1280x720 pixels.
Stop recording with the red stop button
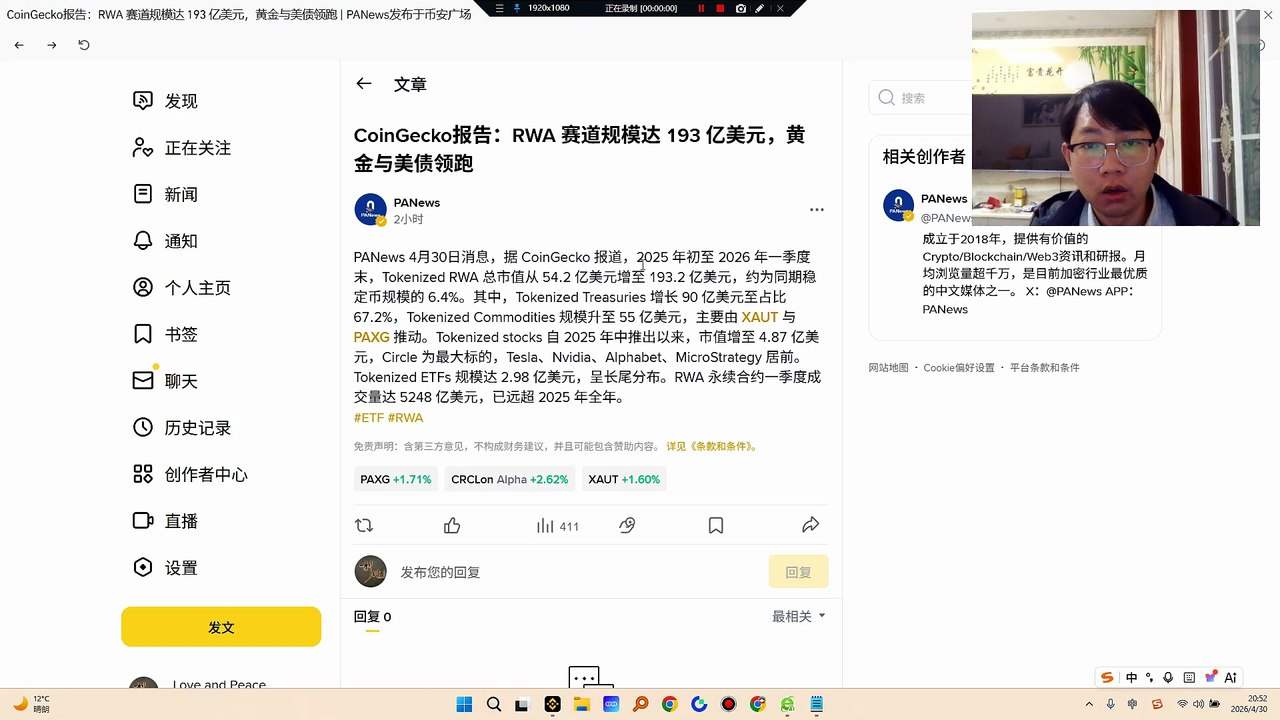click(720, 8)
